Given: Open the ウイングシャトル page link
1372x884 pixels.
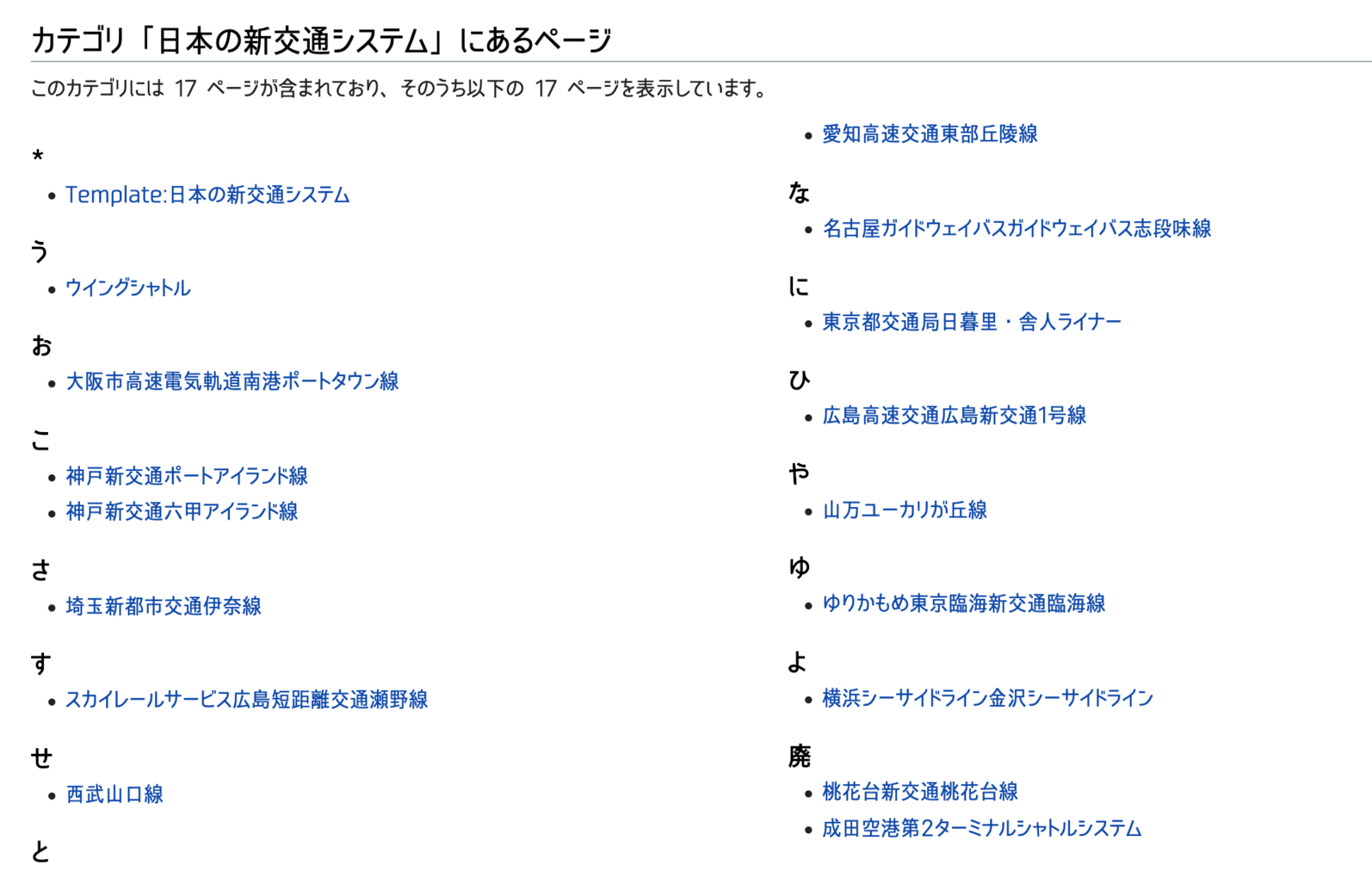Looking at the screenshot, I should point(127,288).
